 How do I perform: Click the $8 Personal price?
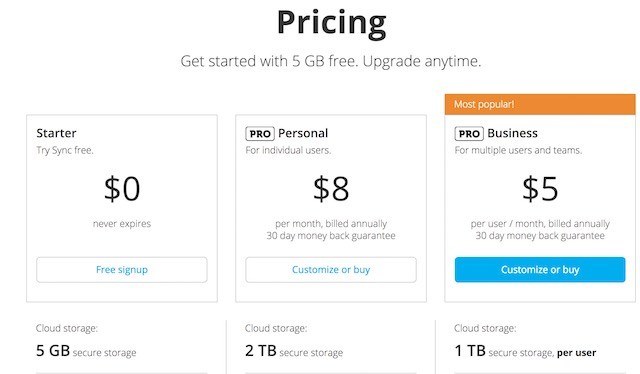click(x=331, y=189)
